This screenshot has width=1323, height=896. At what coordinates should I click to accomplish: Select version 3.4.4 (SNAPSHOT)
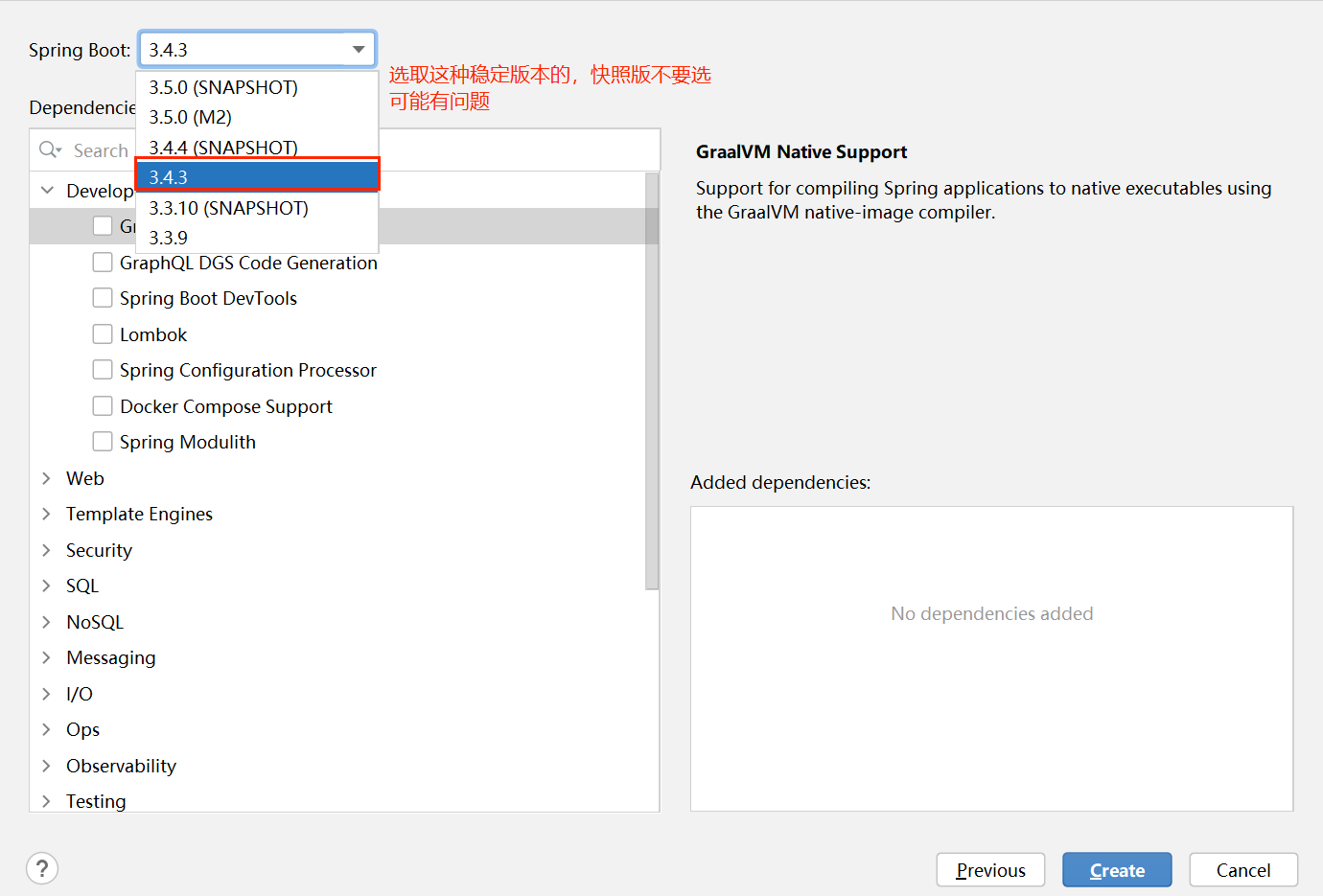257,147
